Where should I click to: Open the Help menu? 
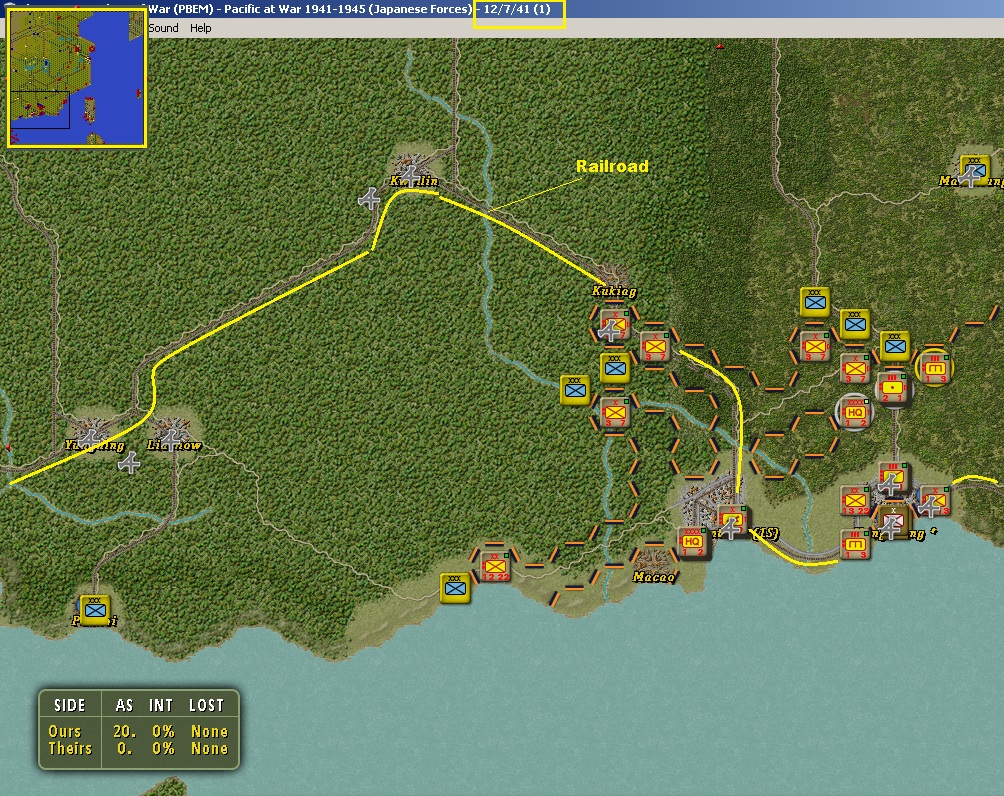200,28
